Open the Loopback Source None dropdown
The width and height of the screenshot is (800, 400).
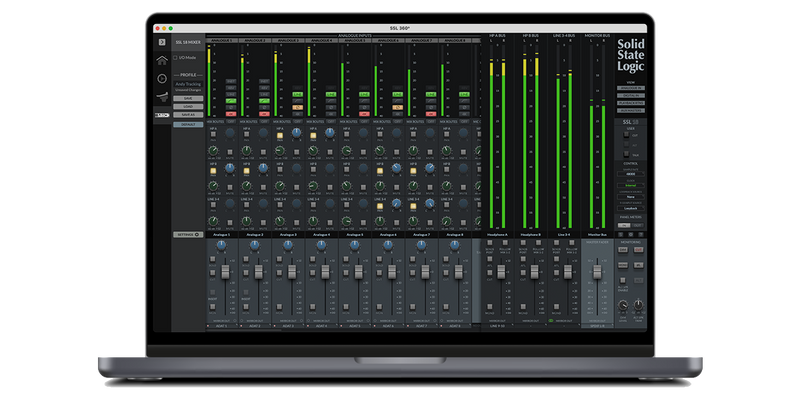[x=631, y=197]
